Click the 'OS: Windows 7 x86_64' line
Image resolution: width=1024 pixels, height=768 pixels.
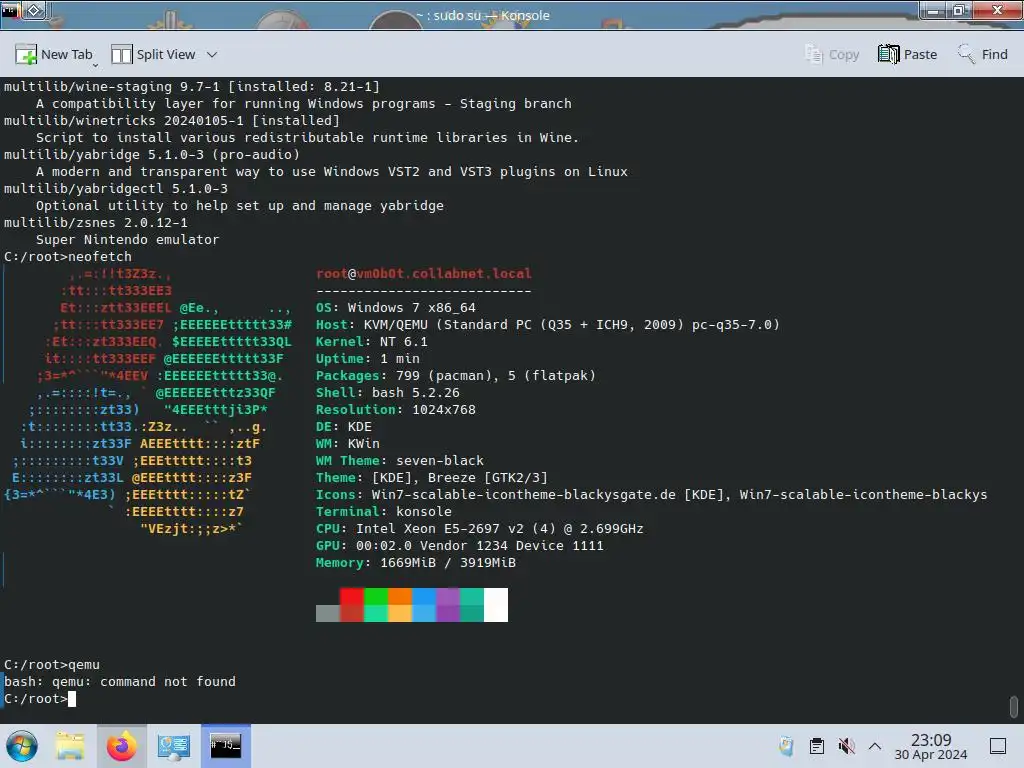(x=396, y=307)
